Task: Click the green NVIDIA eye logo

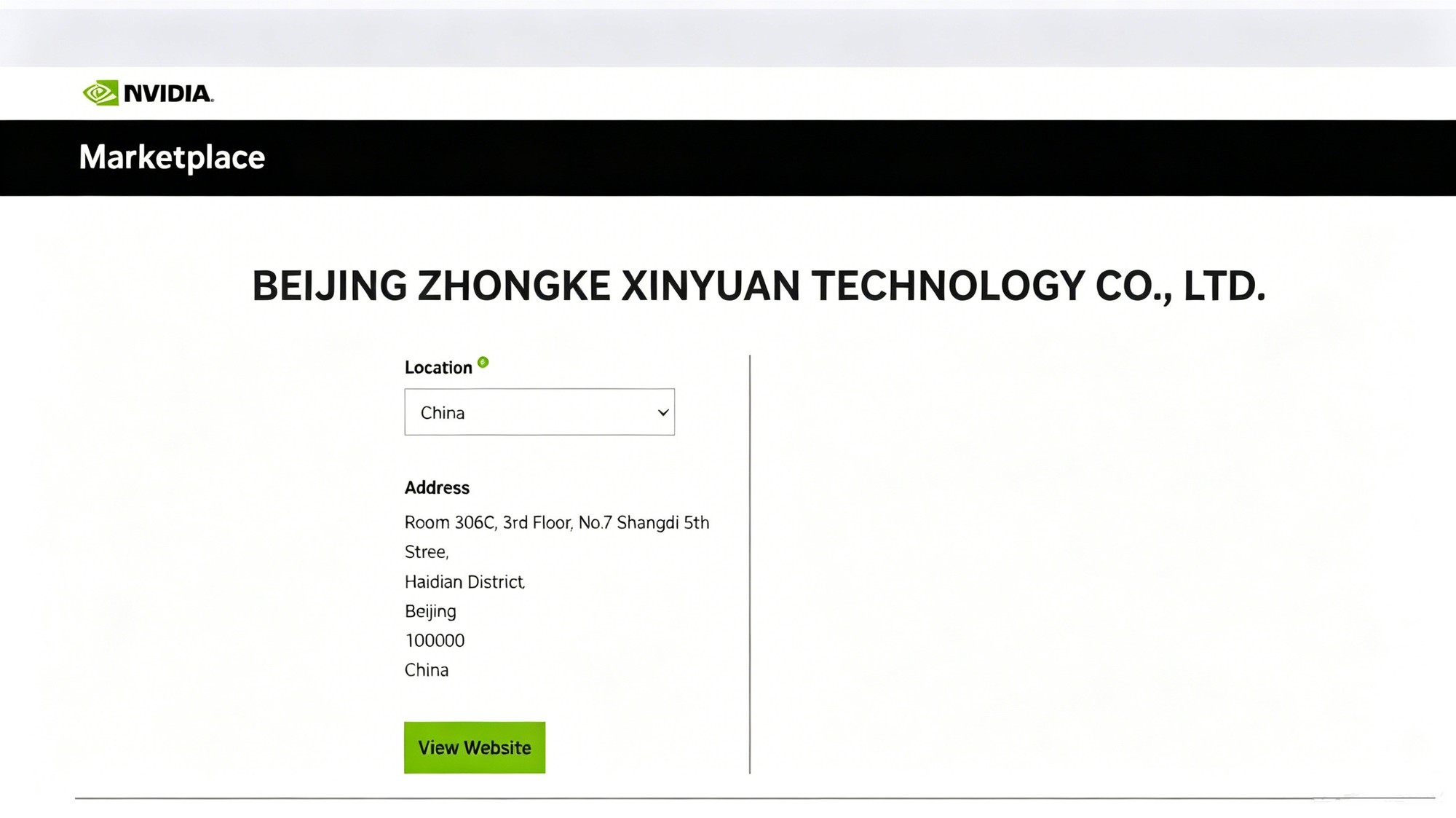Action: [100, 93]
